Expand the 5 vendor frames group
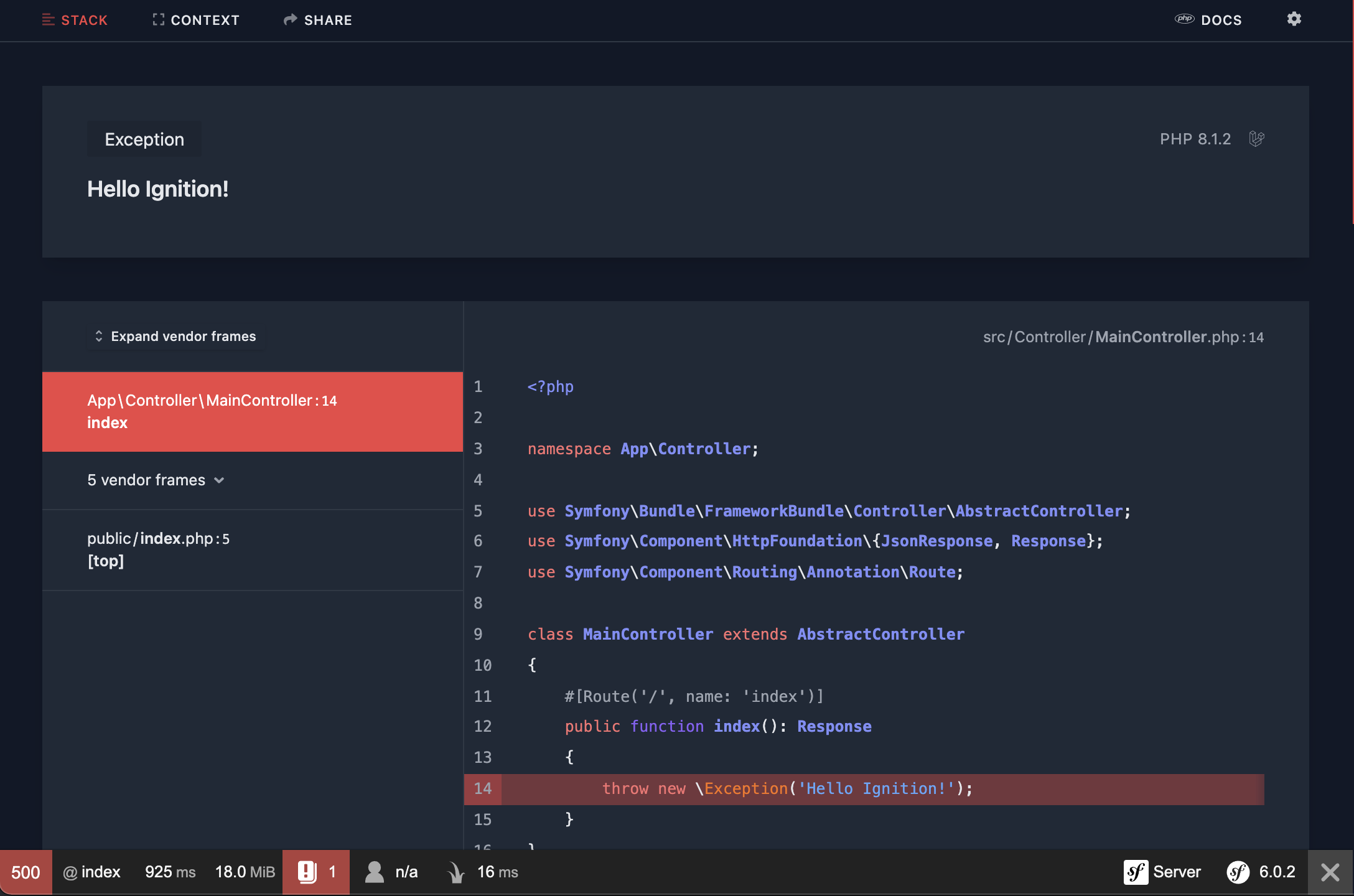Image resolution: width=1354 pixels, height=896 pixels. (147, 480)
